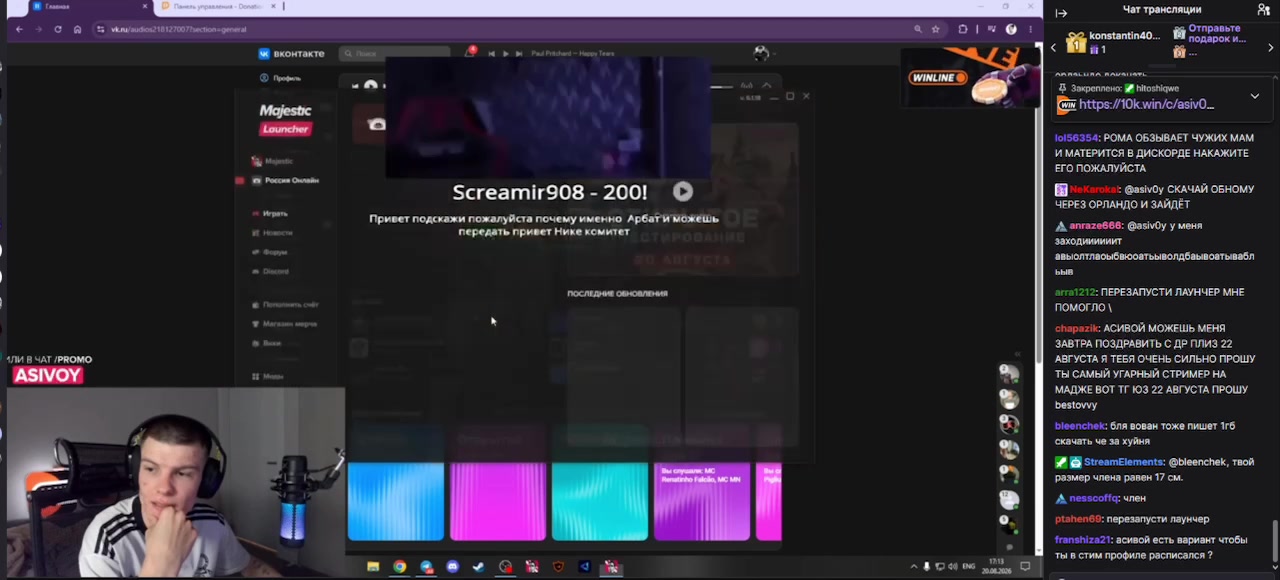Viewport: 1280px width, 580px height.
Task: Select Majestic server in launcher sidebar
Action: click(x=273, y=161)
